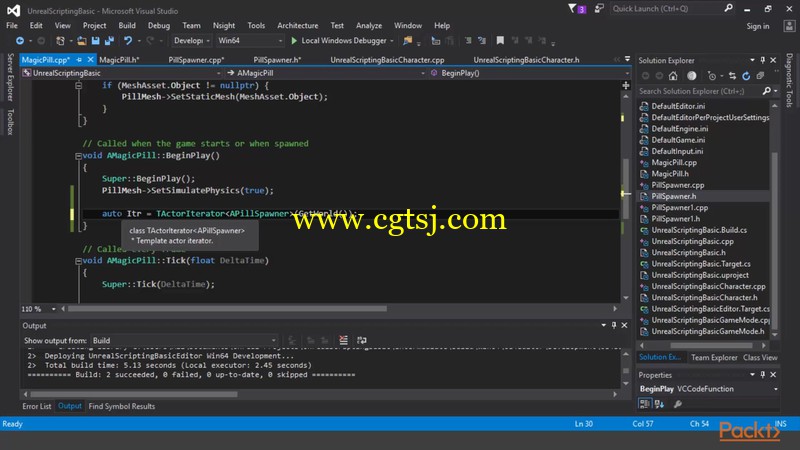
Task: Click Sync with Active Document icon
Action: (732, 76)
